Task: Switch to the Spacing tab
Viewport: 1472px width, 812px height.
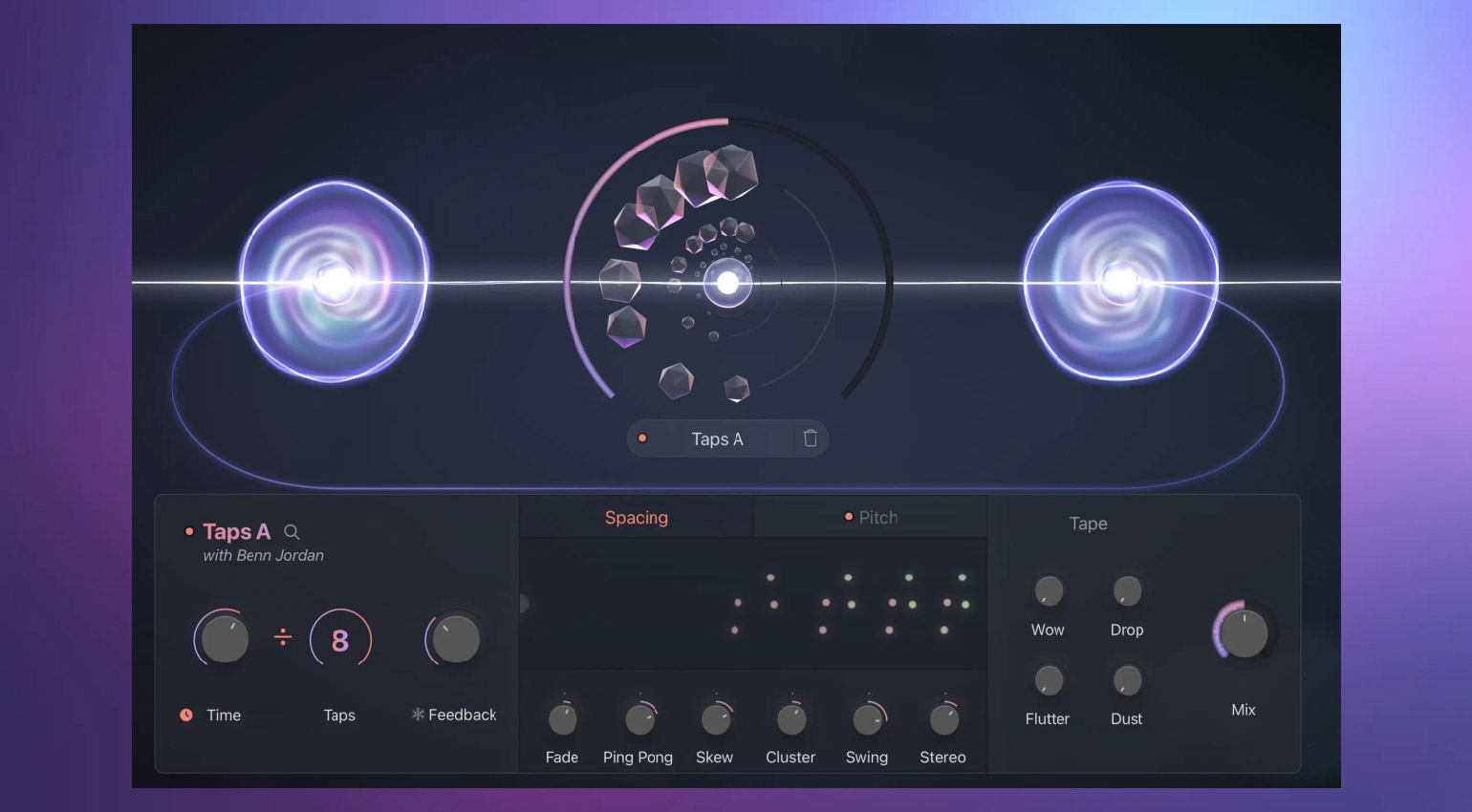Action: point(637,518)
